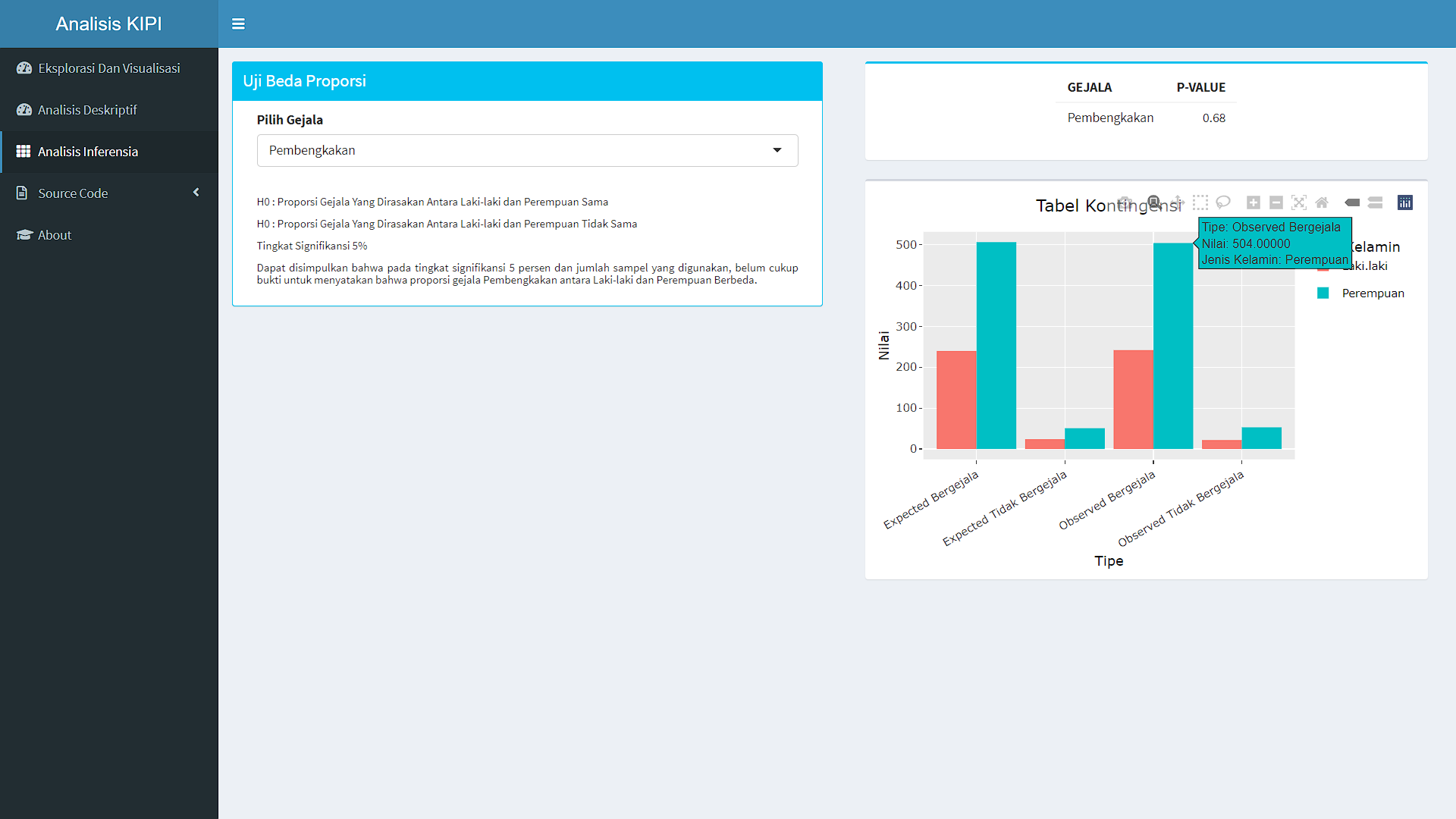Click the Tingkat Signifikansi 5% text
1456x819 pixels.
312,246
